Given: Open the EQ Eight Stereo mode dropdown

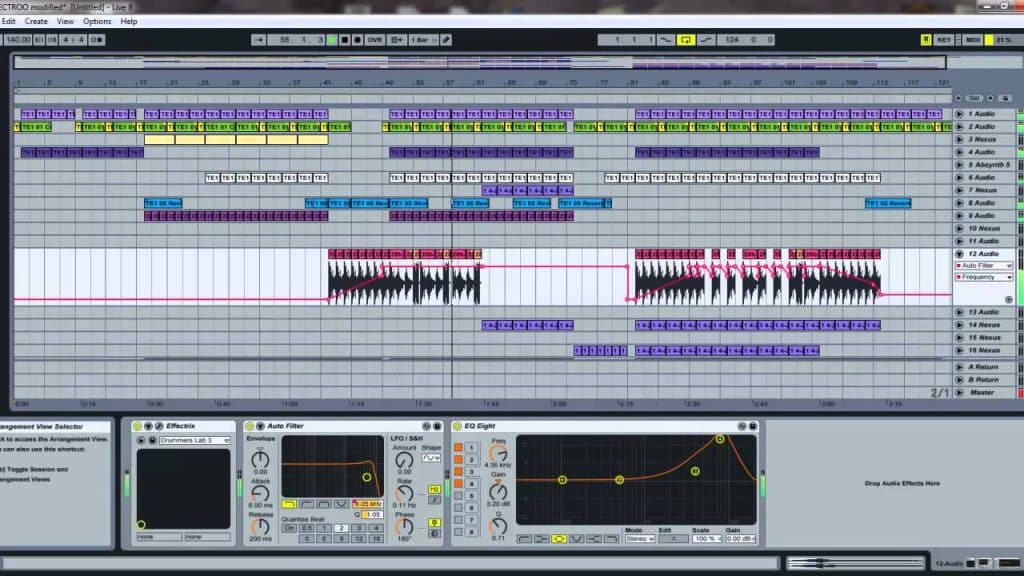Looking at the screenshot, I should coord(639,539).
